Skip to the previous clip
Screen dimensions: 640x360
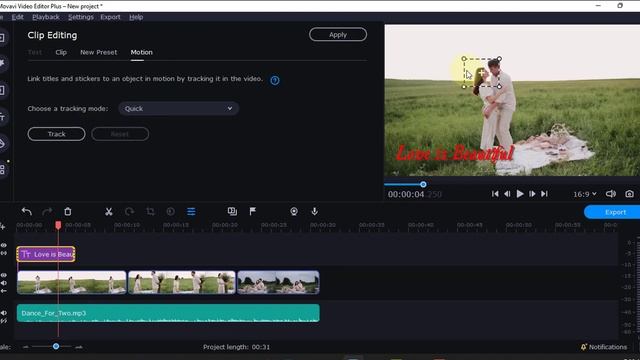point(495,194)
